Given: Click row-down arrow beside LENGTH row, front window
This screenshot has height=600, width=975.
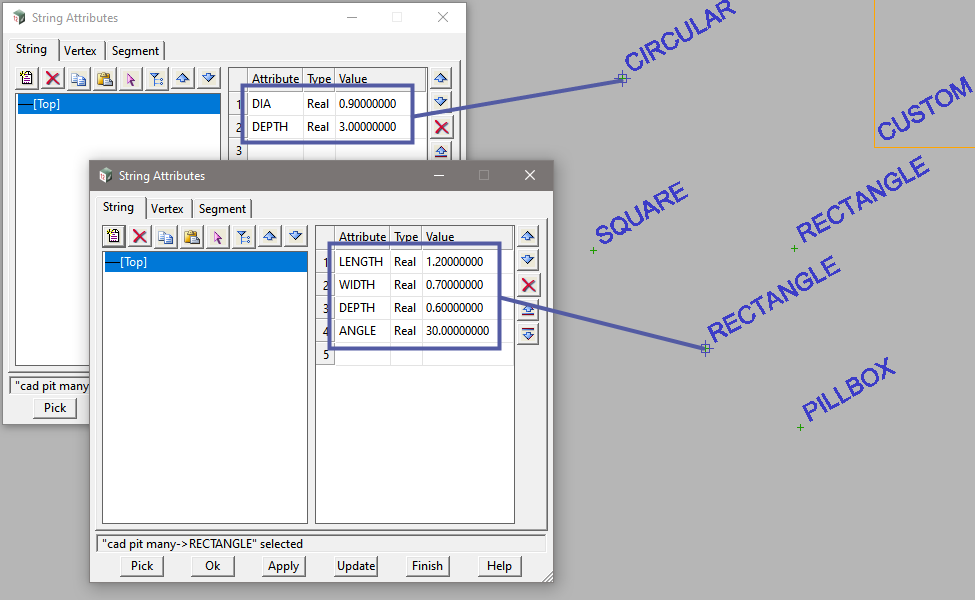Looking at the screenshot, I should point(527,260).
